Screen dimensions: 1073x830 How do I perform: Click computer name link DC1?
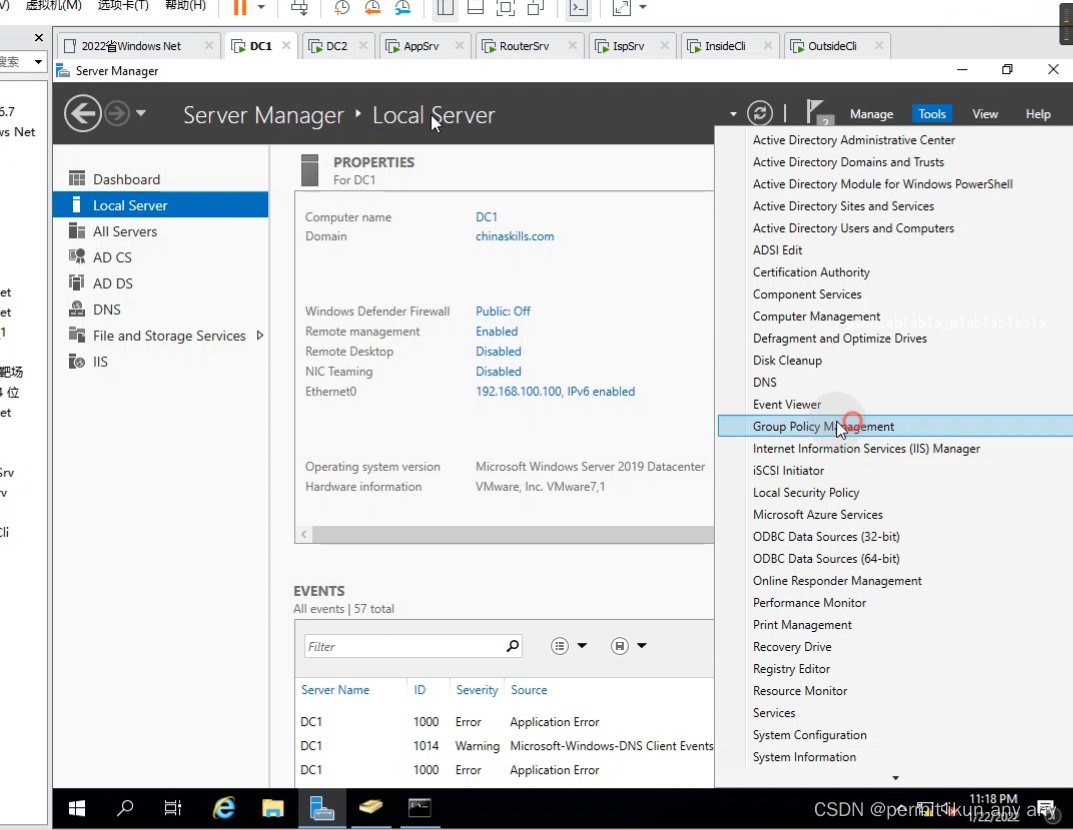click(486, 217)
